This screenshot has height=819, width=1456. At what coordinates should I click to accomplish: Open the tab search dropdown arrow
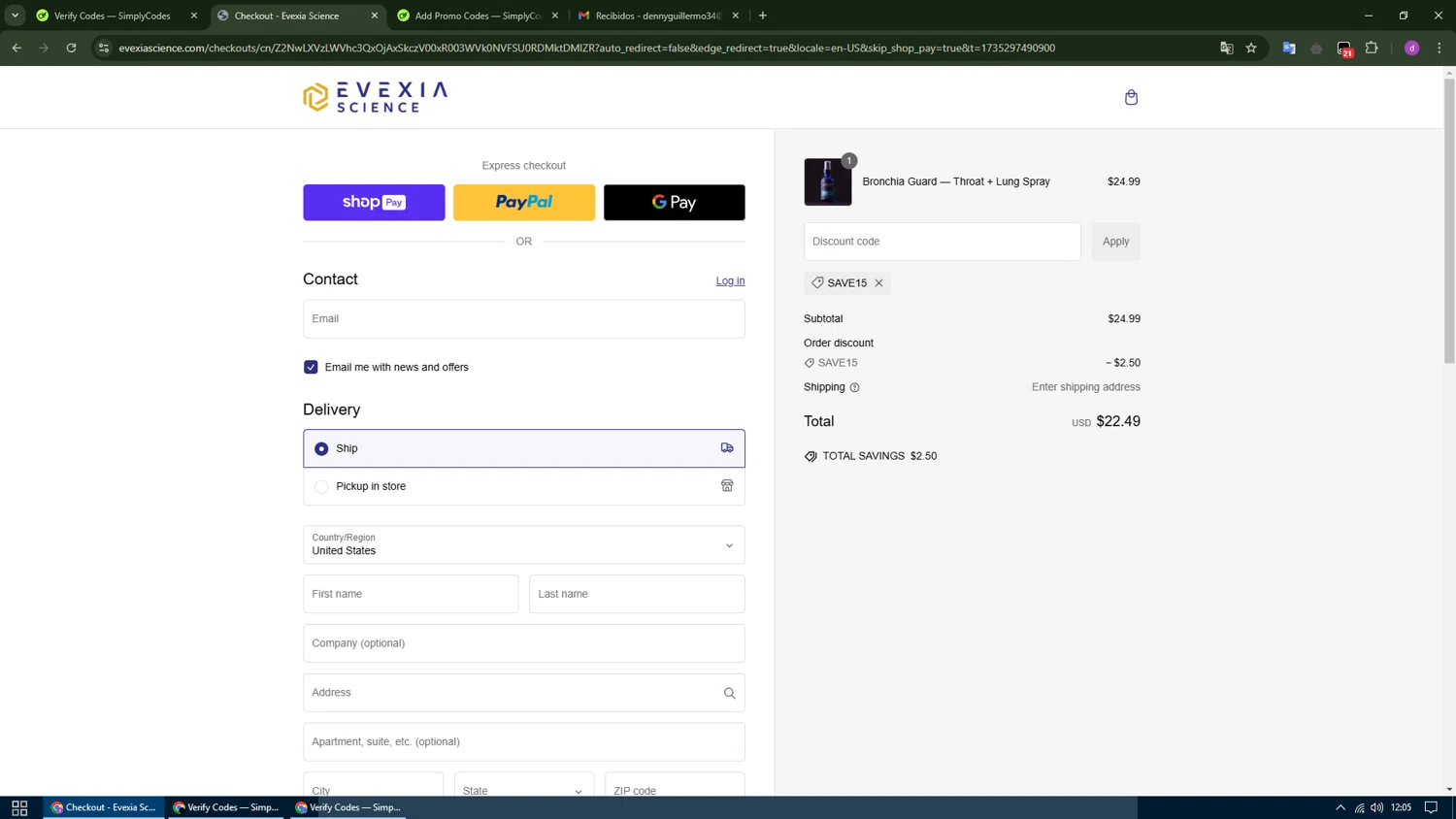coord(15,16)
